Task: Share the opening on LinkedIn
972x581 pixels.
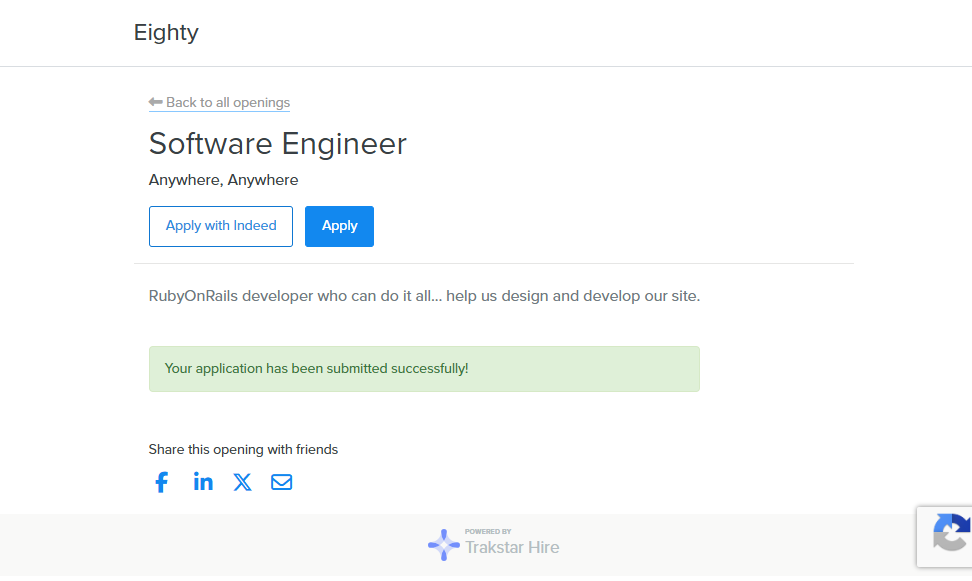Action: coord(203,482)
